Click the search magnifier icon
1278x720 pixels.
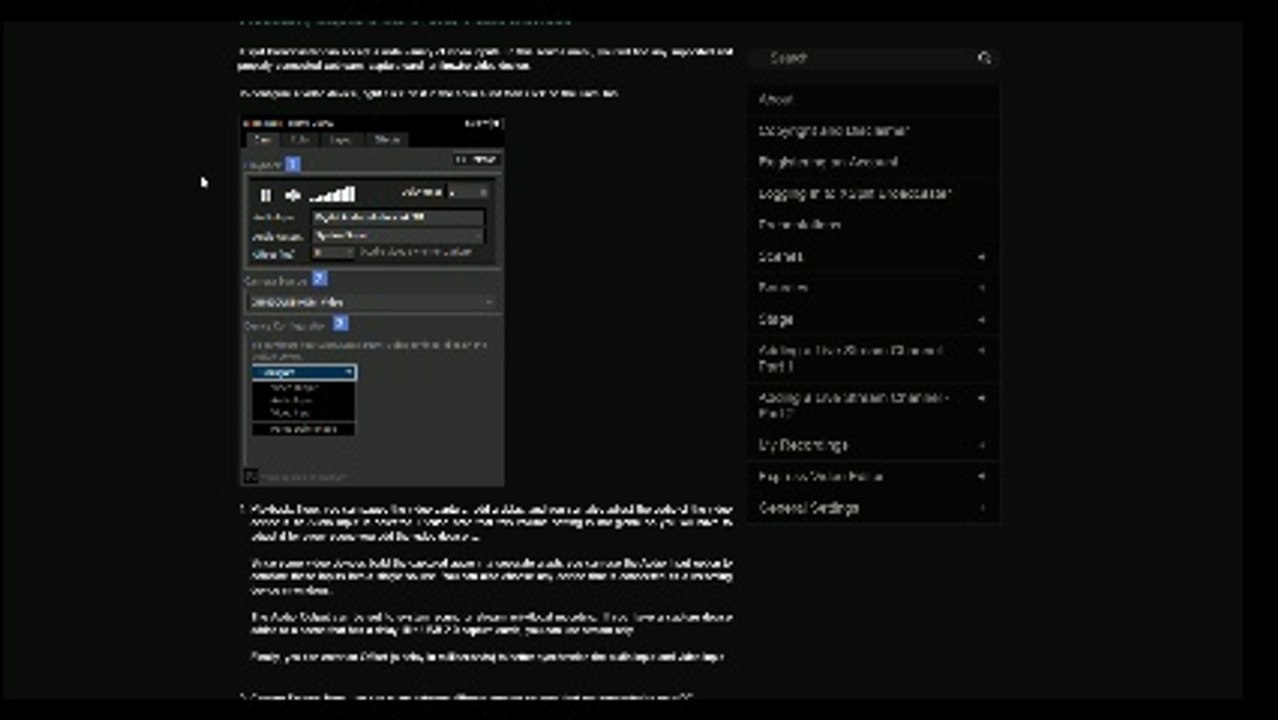985,58
